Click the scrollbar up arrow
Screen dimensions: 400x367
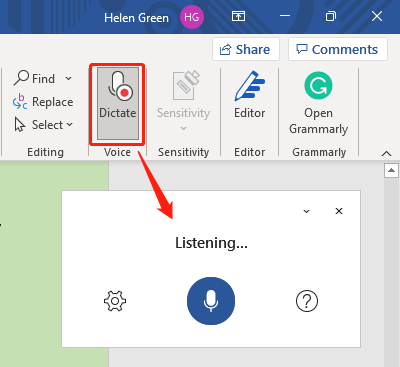391,171
